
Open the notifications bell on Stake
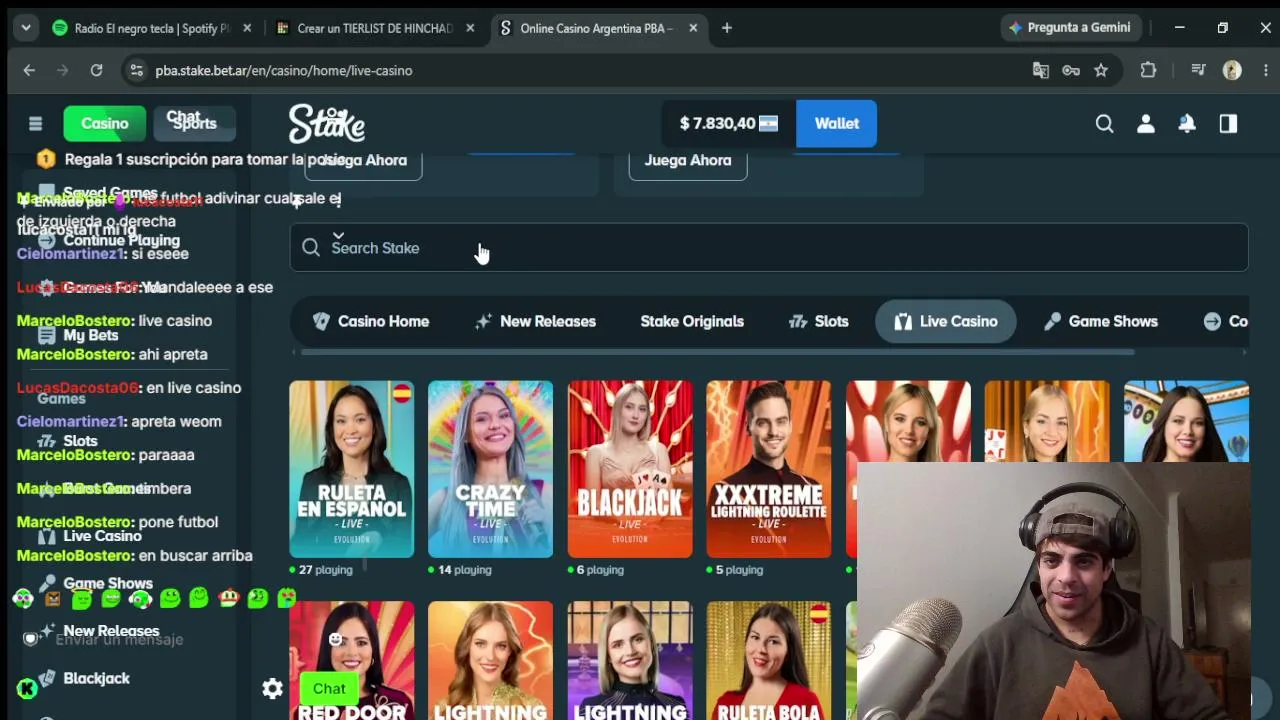[x=1187, y=123]
